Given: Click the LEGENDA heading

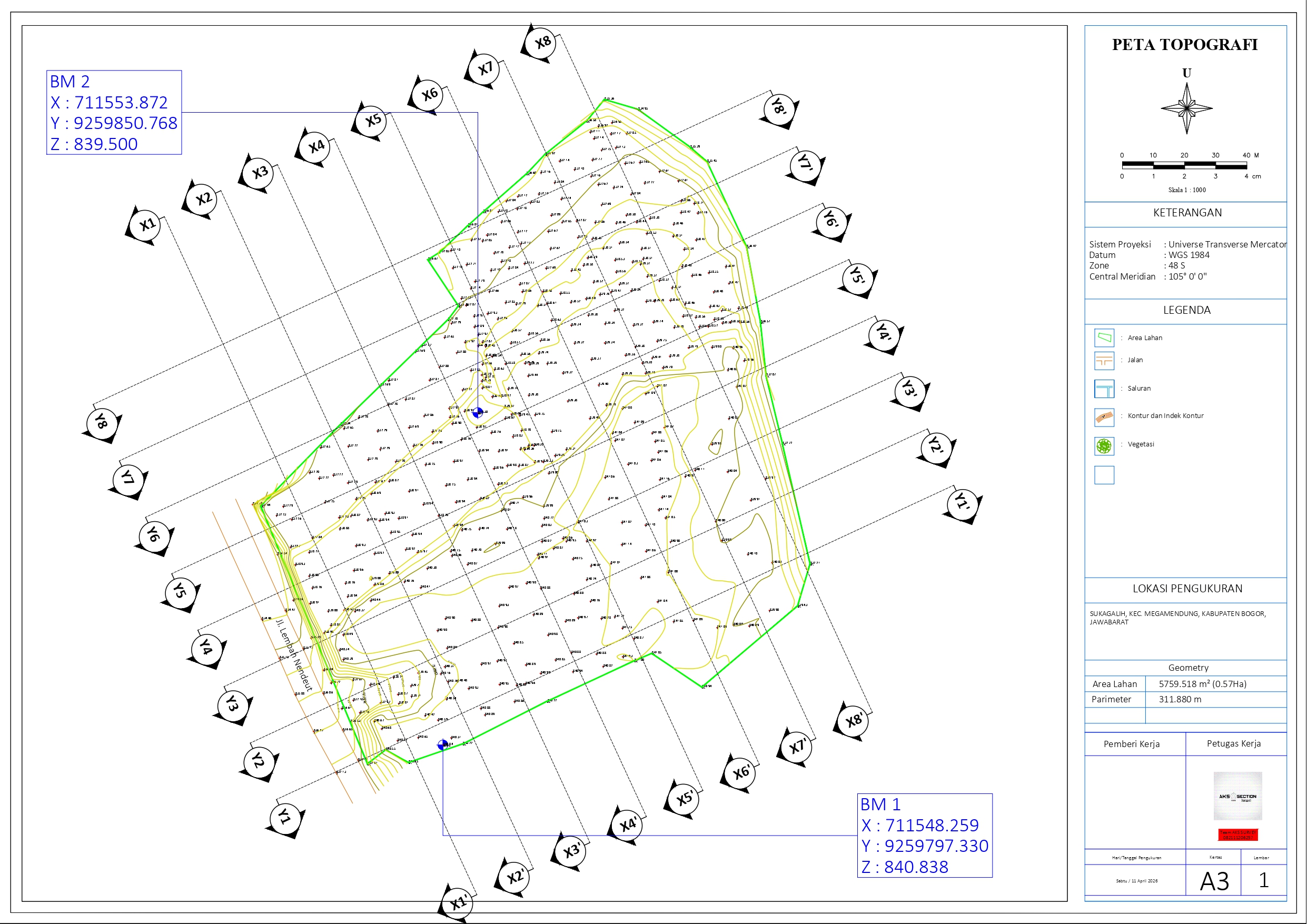Looking at the screenshot, I should coord(1186,310).
